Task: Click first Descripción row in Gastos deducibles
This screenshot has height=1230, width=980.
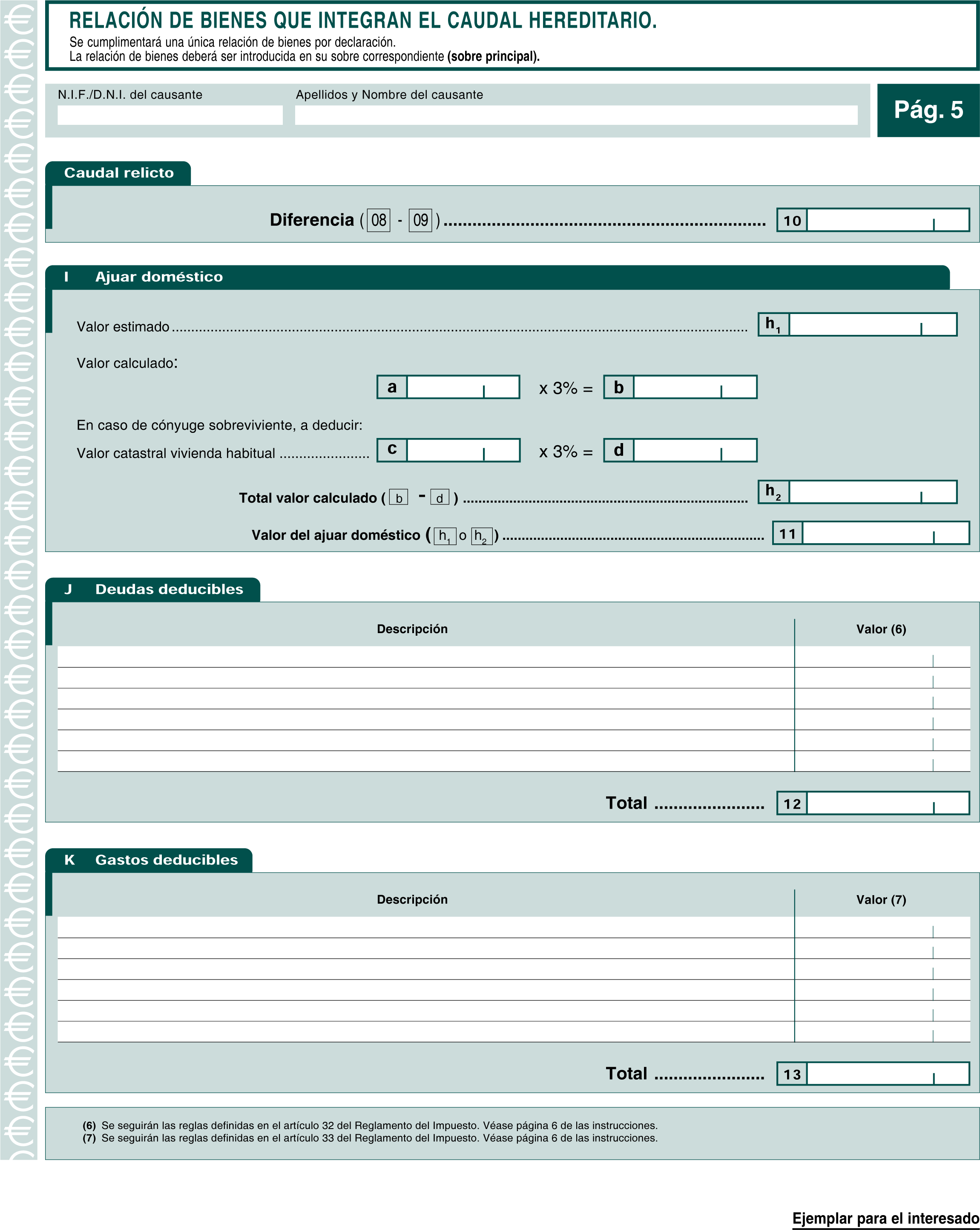Action: (x=425, y=927)
